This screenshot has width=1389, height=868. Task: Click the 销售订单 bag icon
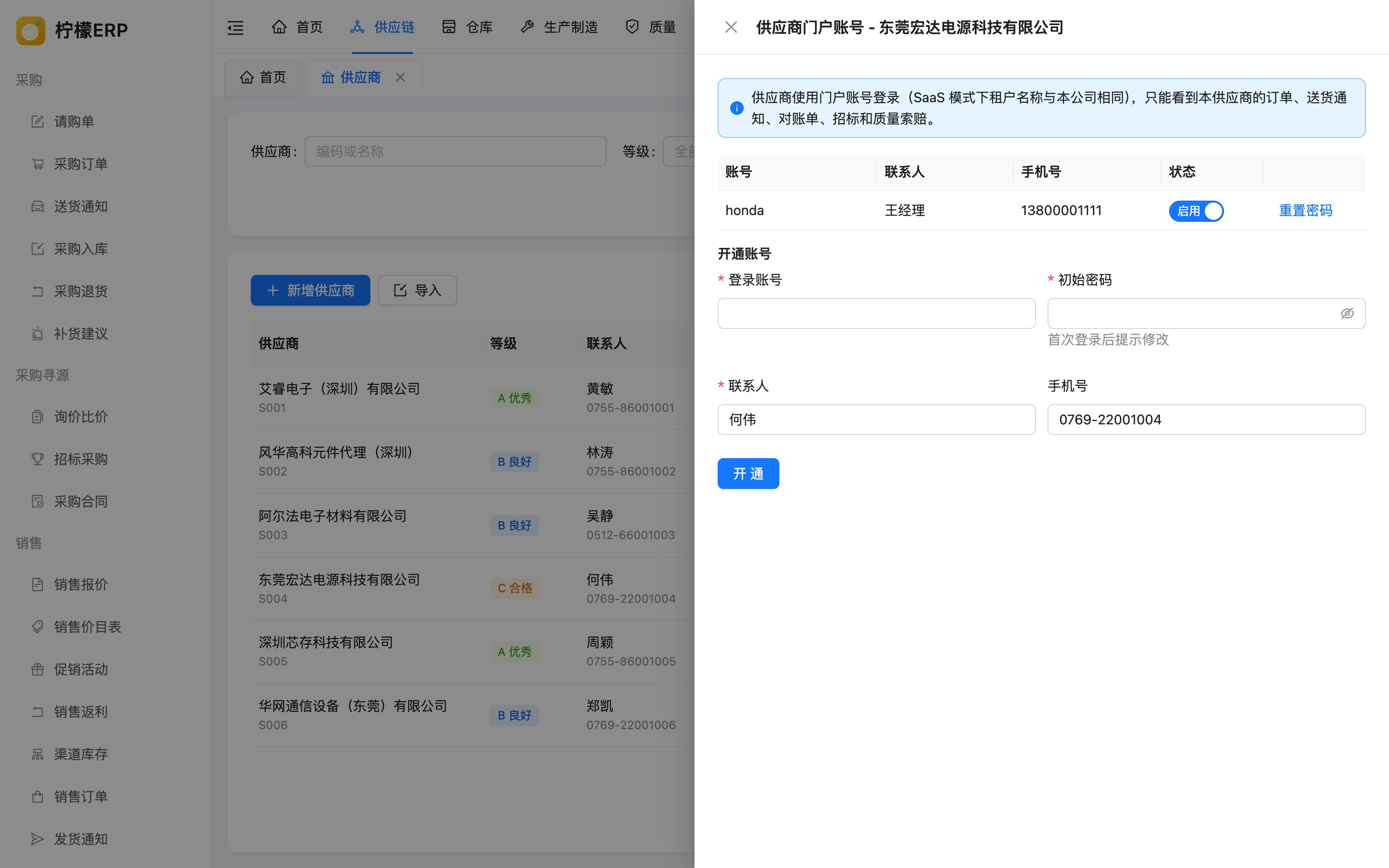point(37,797)
